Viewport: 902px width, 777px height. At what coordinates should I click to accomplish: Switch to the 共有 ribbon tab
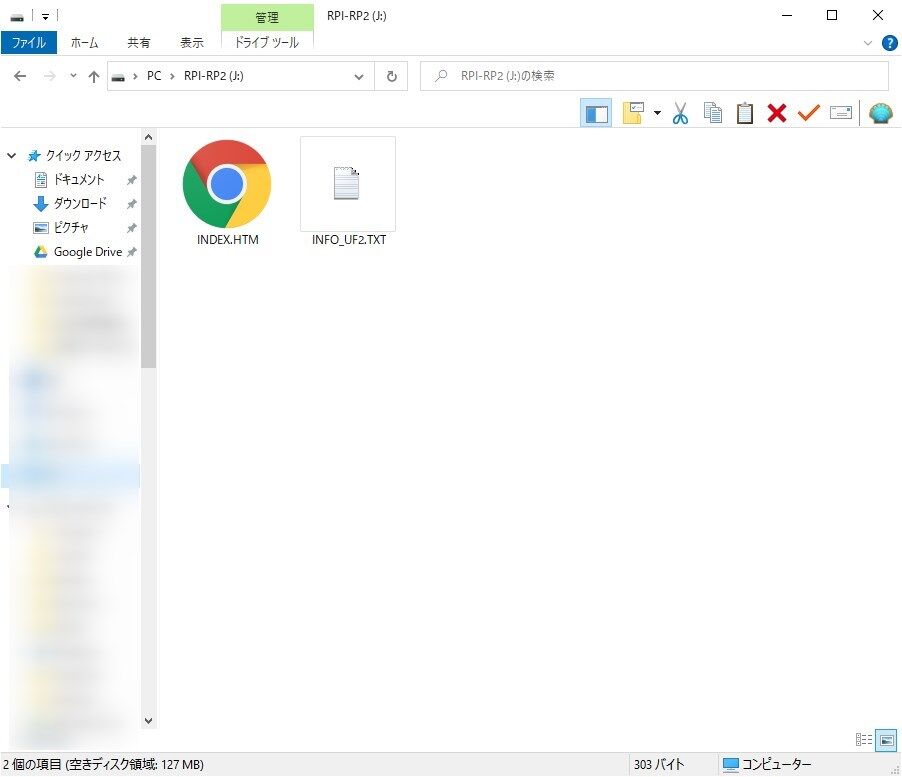point(138,43)
